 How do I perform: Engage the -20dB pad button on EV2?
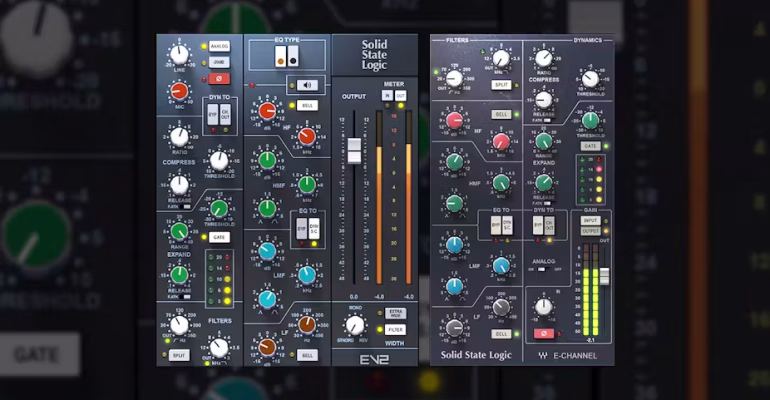coord(219,62)
